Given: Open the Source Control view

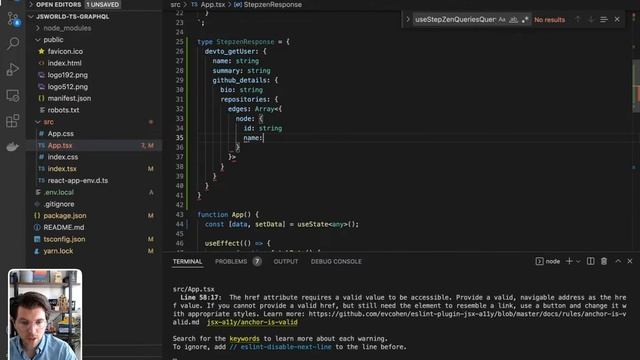Looking at the screenshot, I should 13,19.
